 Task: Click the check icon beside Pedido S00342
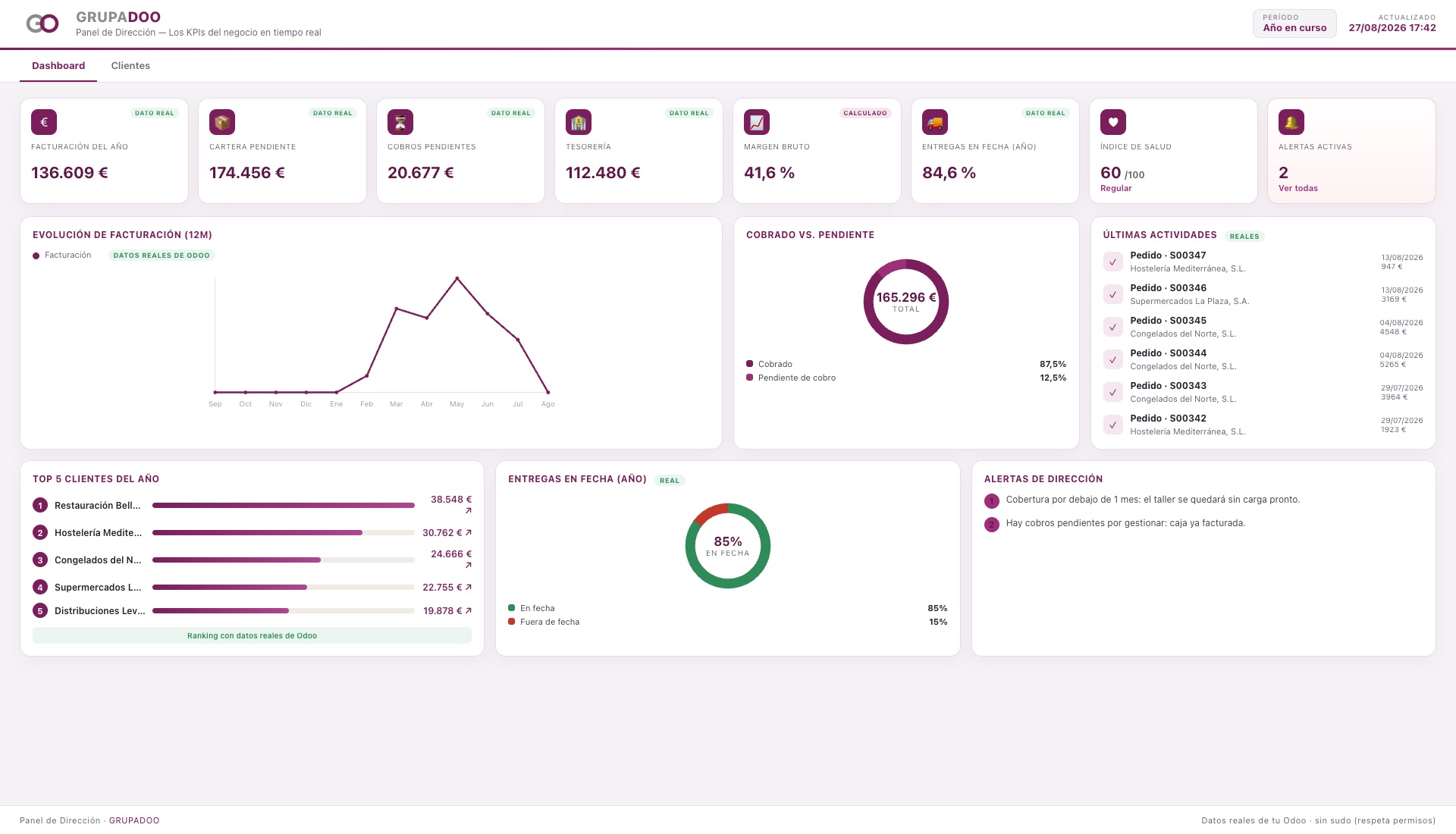1112,425
